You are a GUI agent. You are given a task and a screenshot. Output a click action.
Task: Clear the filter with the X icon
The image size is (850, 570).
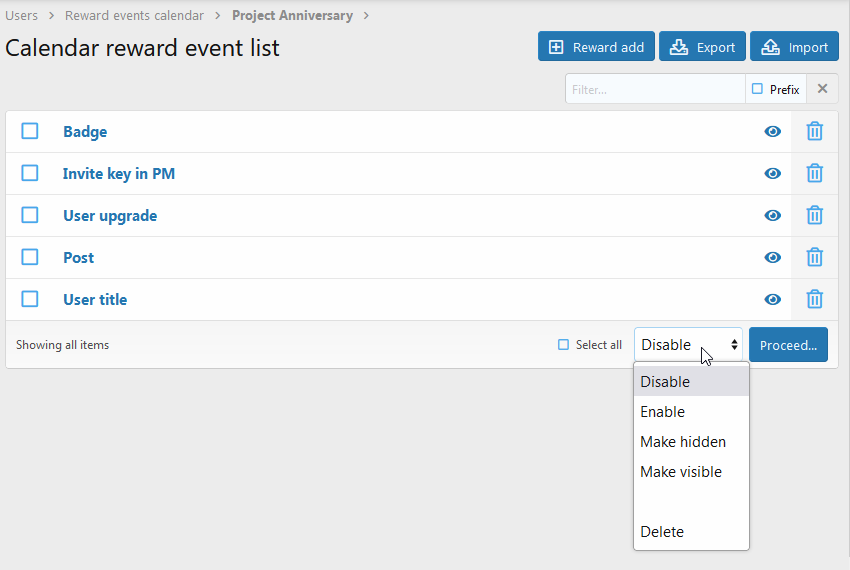point(822,89)
